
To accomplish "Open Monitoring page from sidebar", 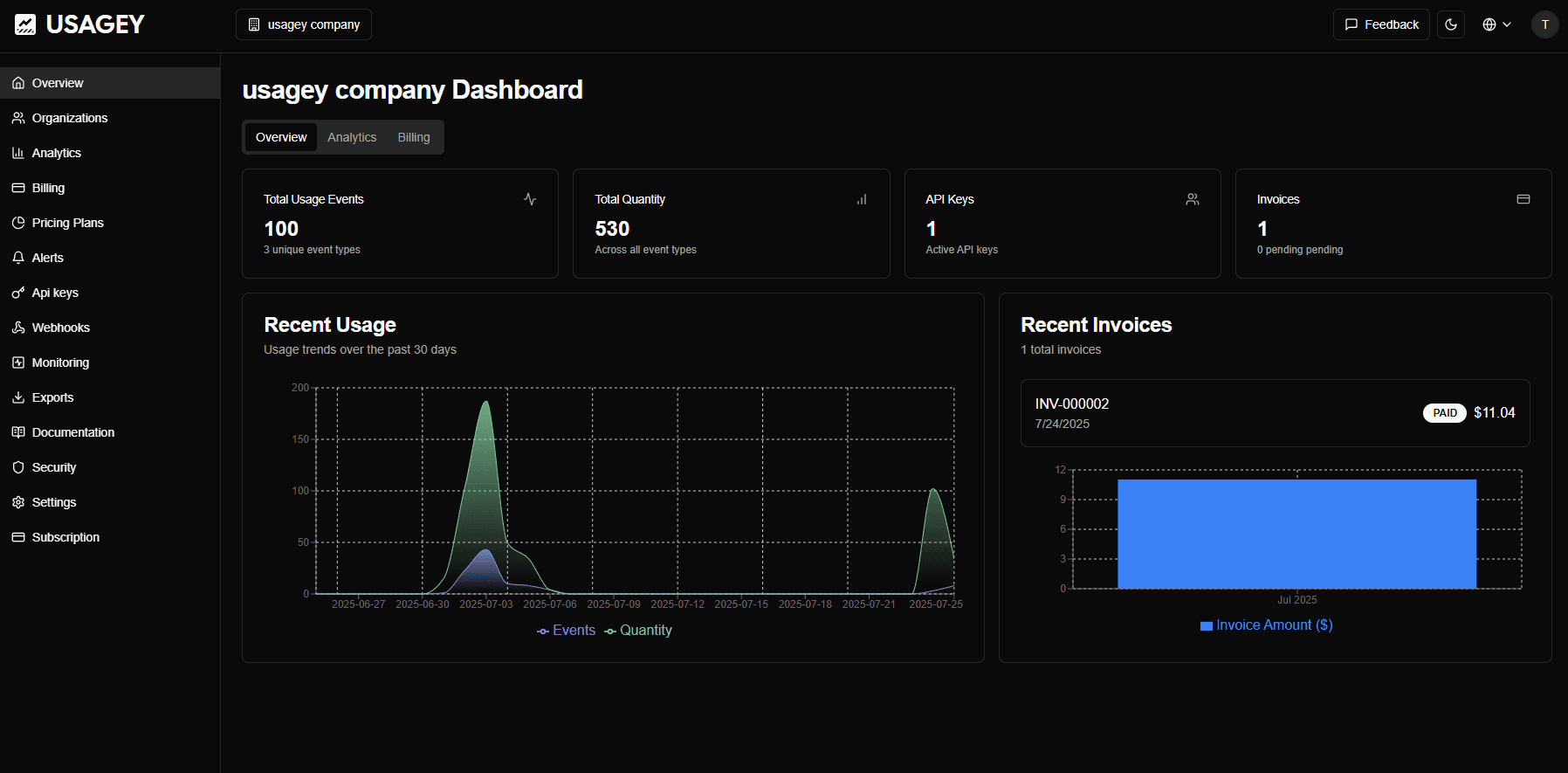I will [60, 362].
